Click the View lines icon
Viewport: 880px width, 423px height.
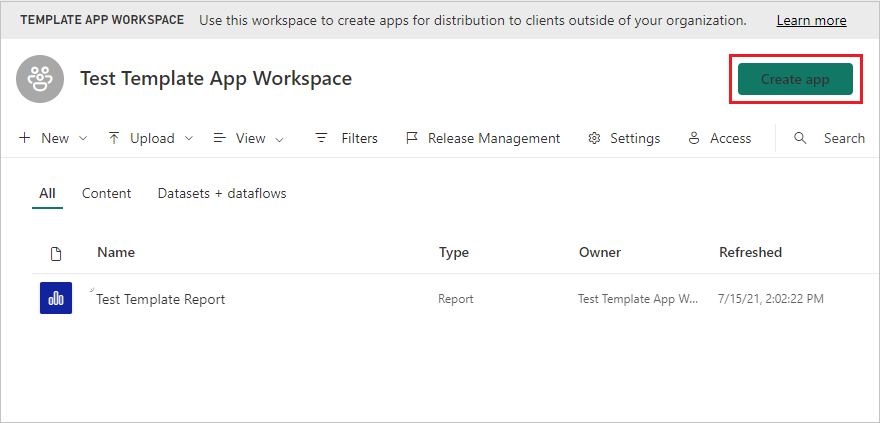point(220,138)
